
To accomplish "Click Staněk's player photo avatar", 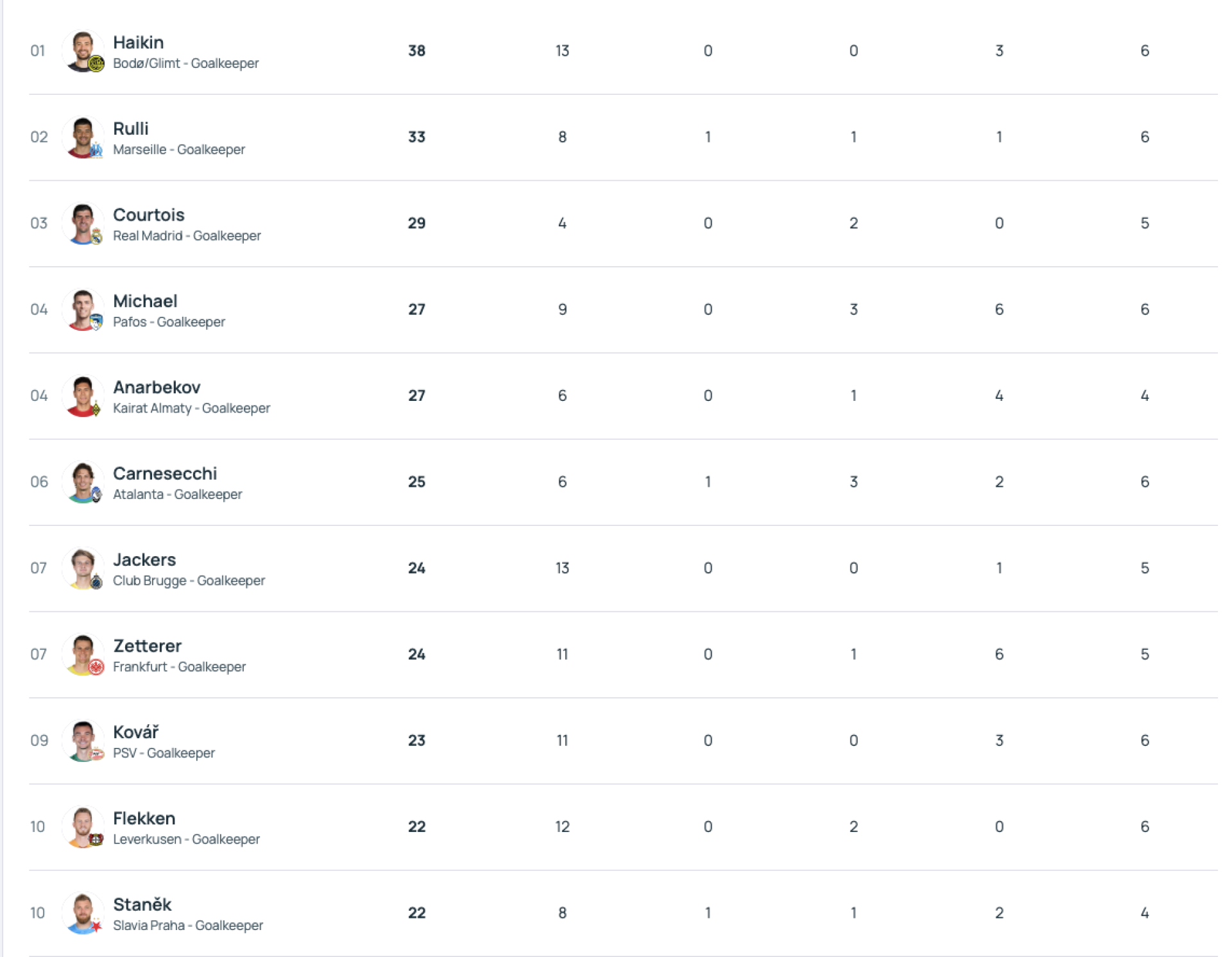I will [83, 913].
